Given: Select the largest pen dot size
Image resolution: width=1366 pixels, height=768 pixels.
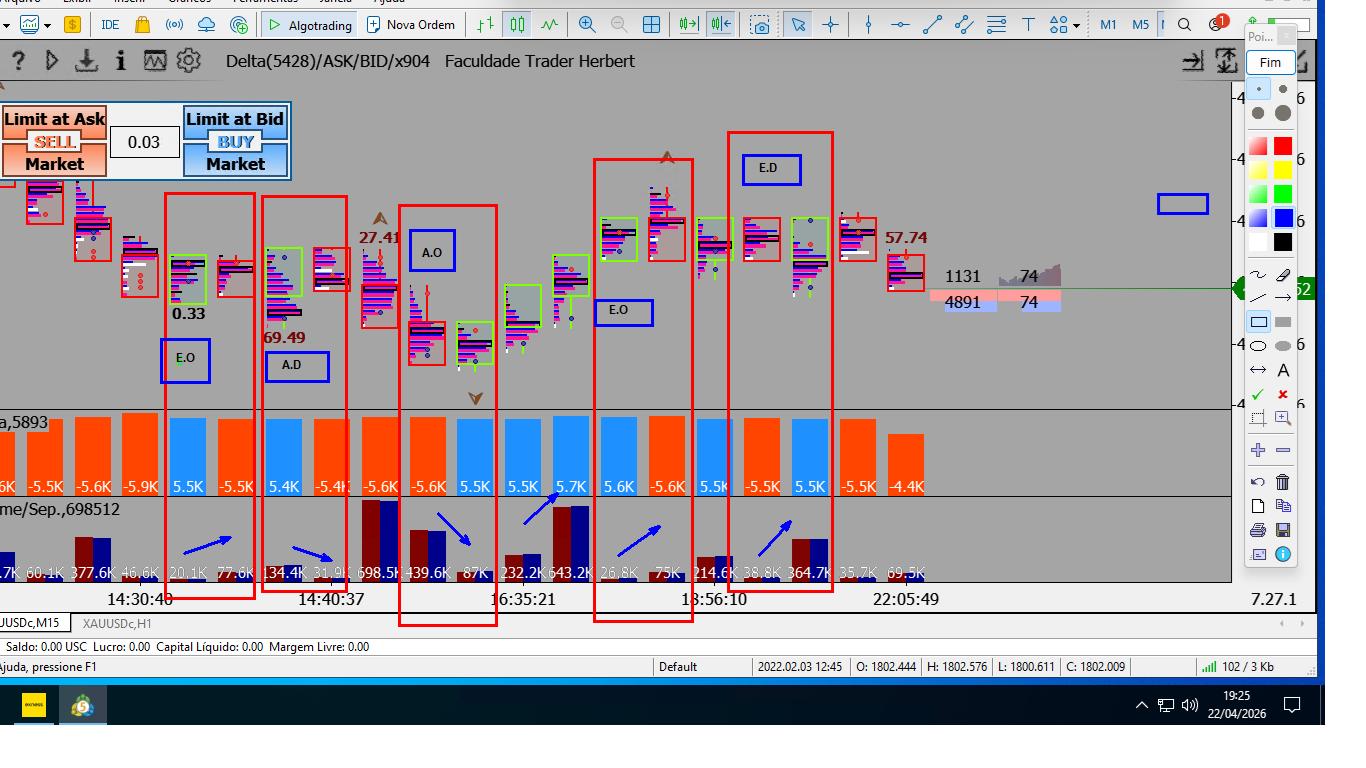Looking at the screenshot, I should click(x=1283, y=113).
